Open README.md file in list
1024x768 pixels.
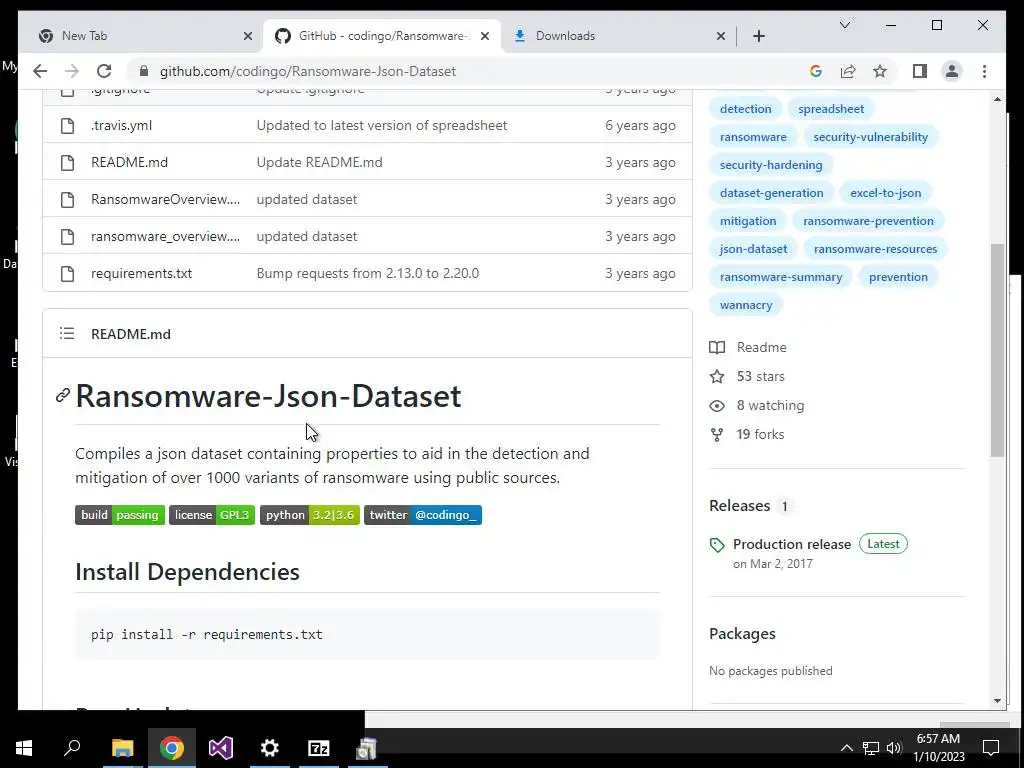point(129,162)
